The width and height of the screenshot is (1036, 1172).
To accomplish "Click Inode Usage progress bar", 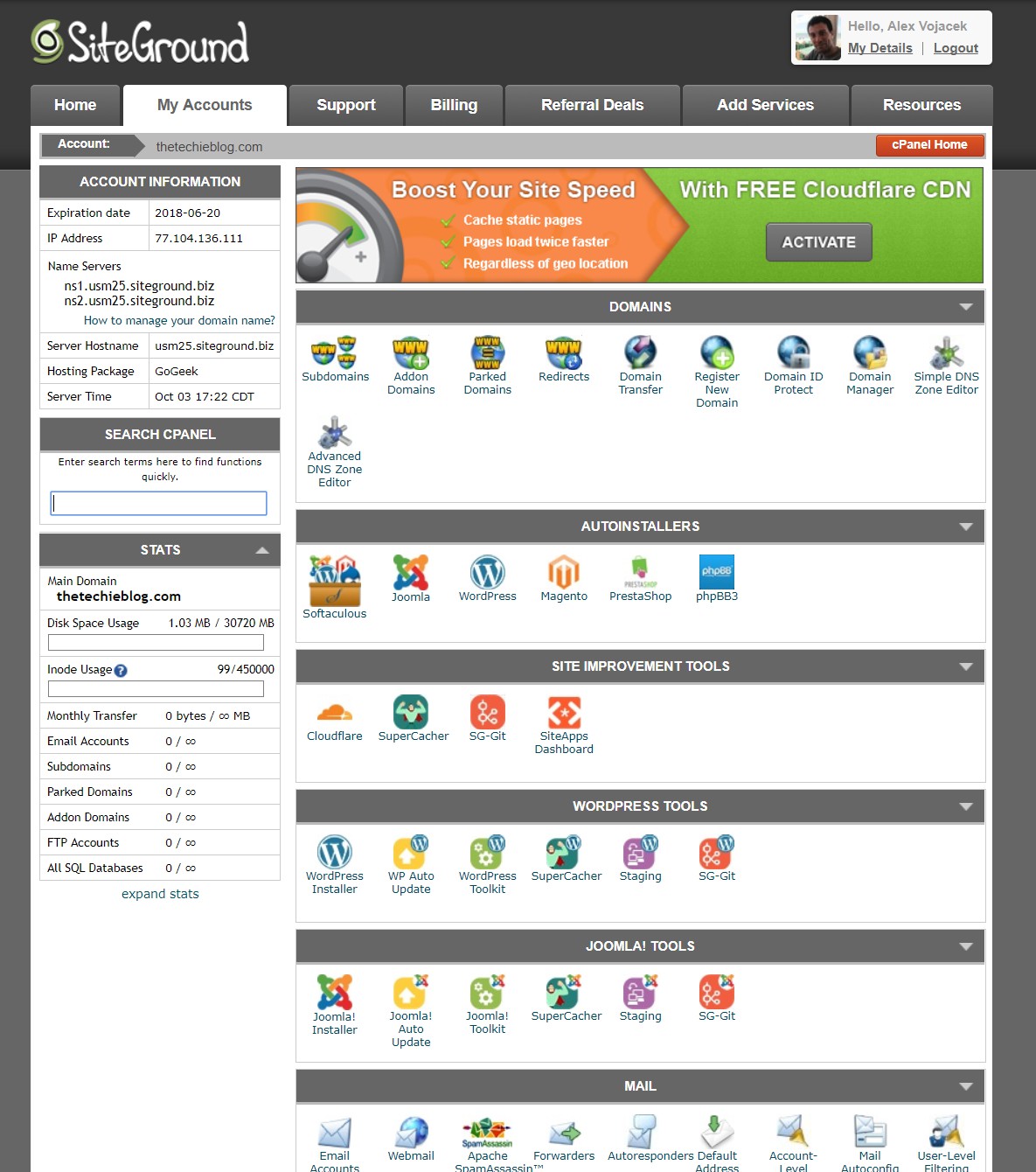I will 156,689.
